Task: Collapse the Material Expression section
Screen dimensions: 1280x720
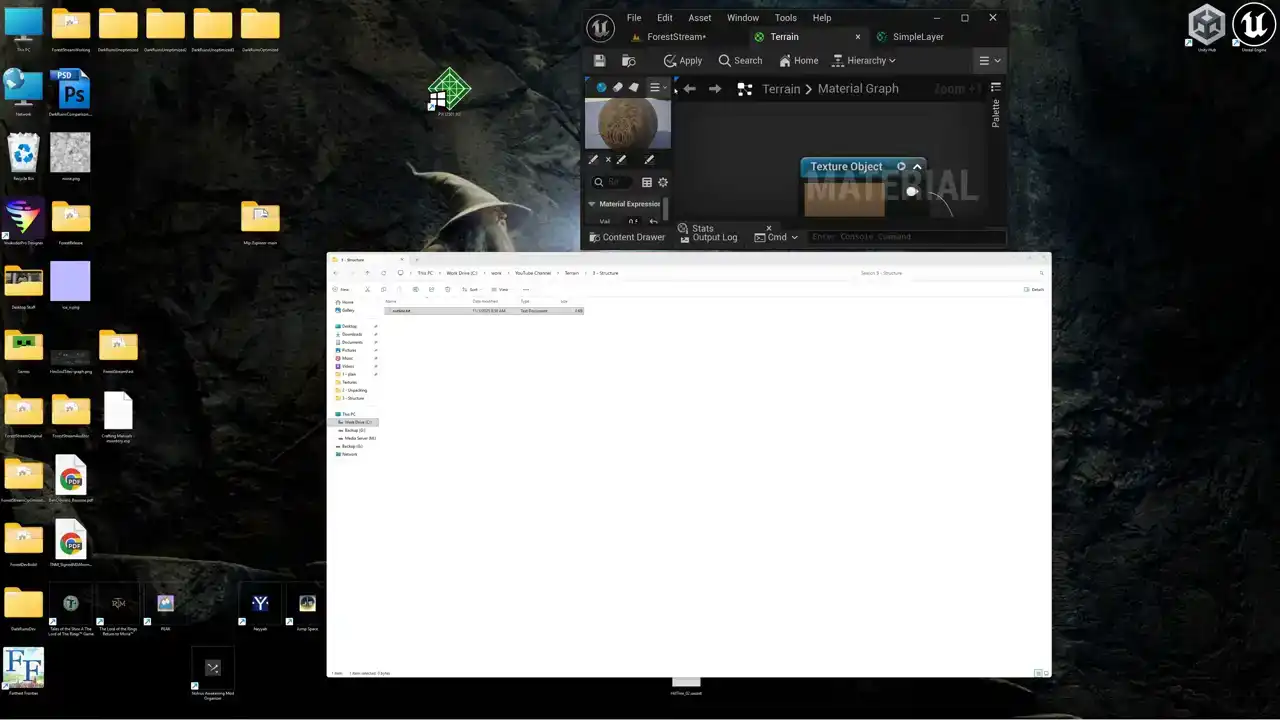Action: coord(592,204)
